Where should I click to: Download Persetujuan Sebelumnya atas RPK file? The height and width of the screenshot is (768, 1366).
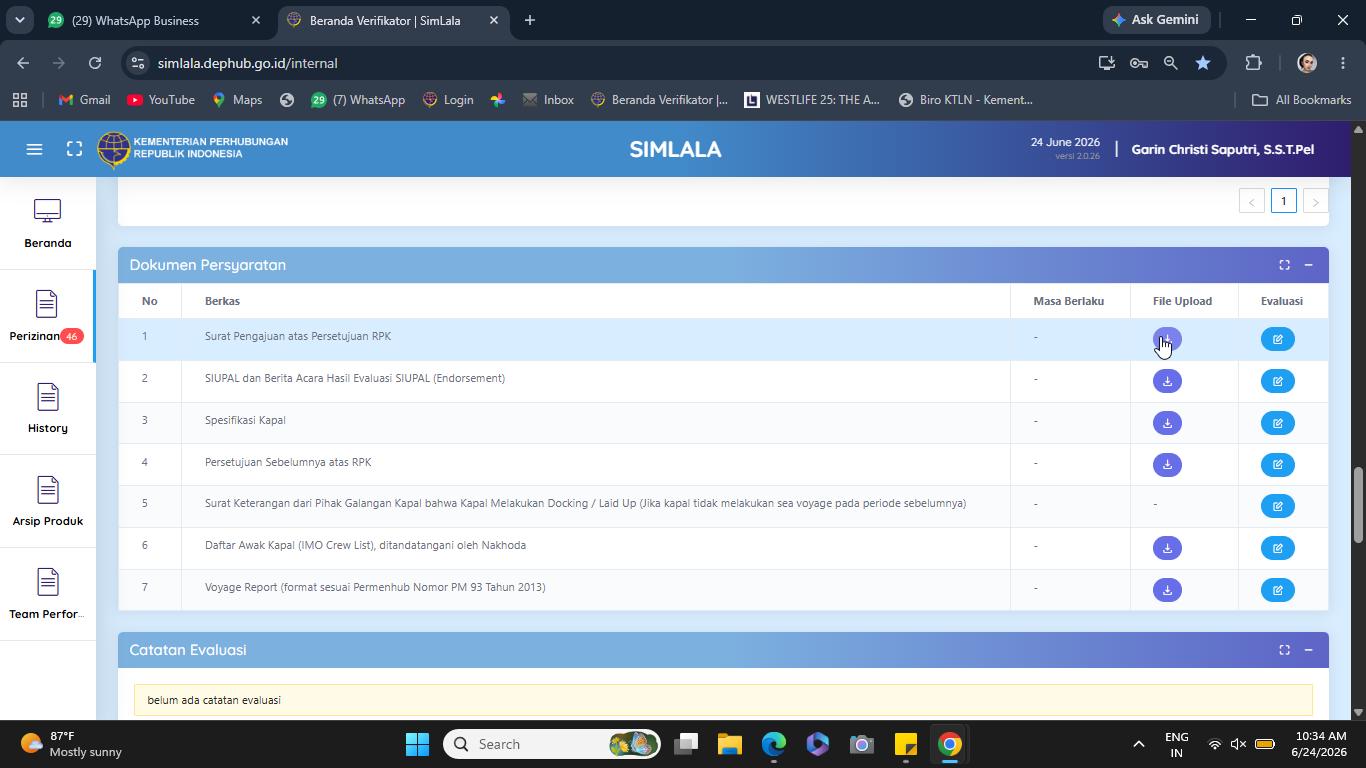click(x=1167, y=465)
